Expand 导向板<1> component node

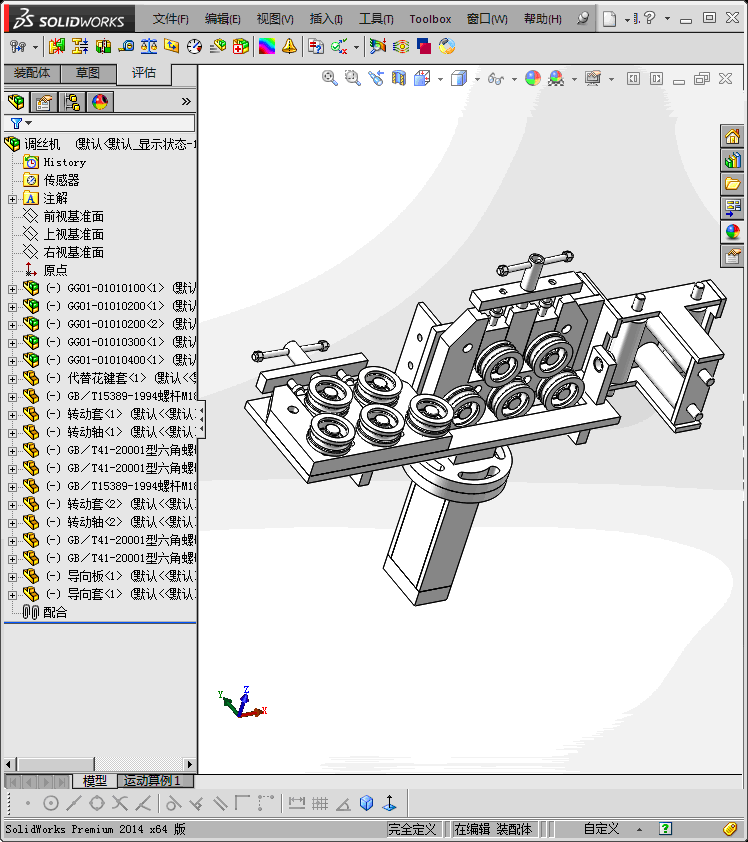(12, 577)
